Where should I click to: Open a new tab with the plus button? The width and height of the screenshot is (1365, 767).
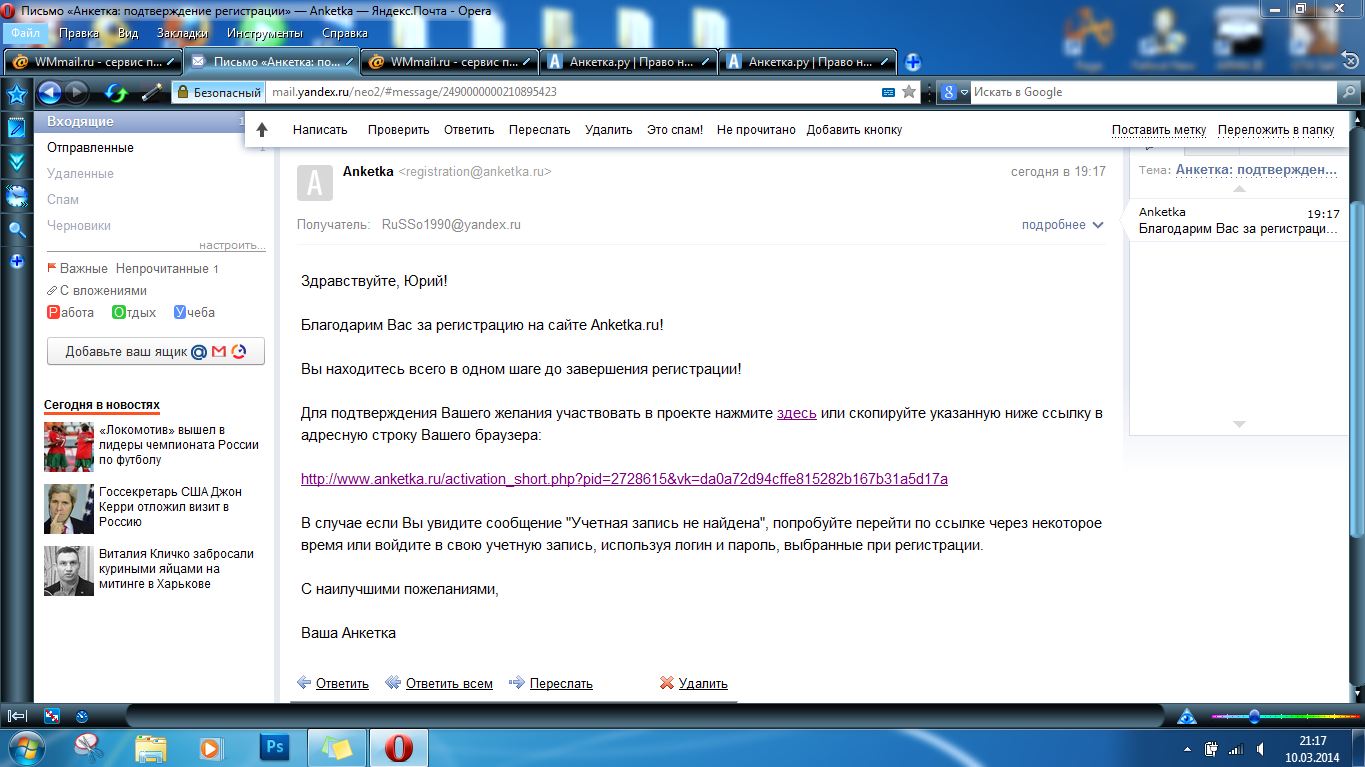913,62
